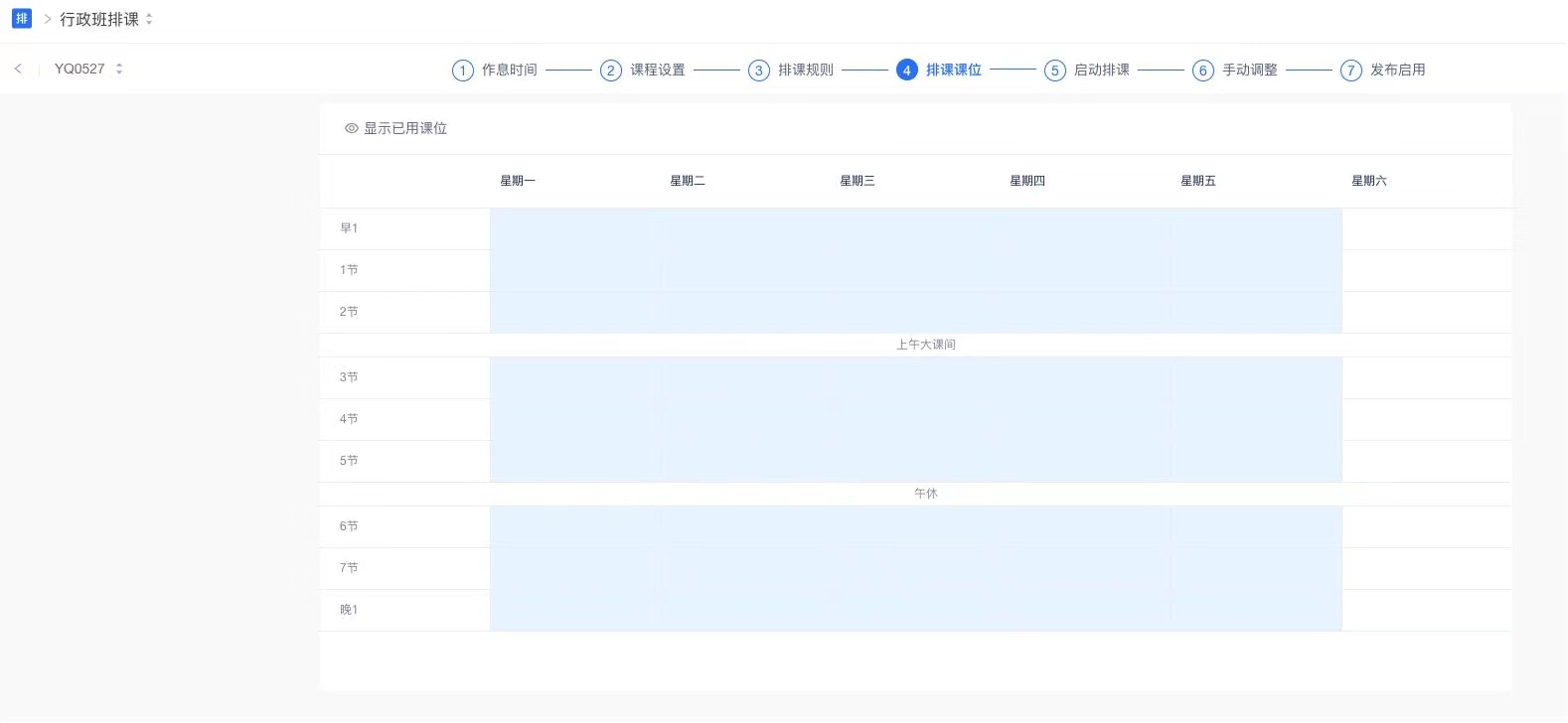Go to step 3 排课规则
The image size is (1568, 723).
coord(791,70)
